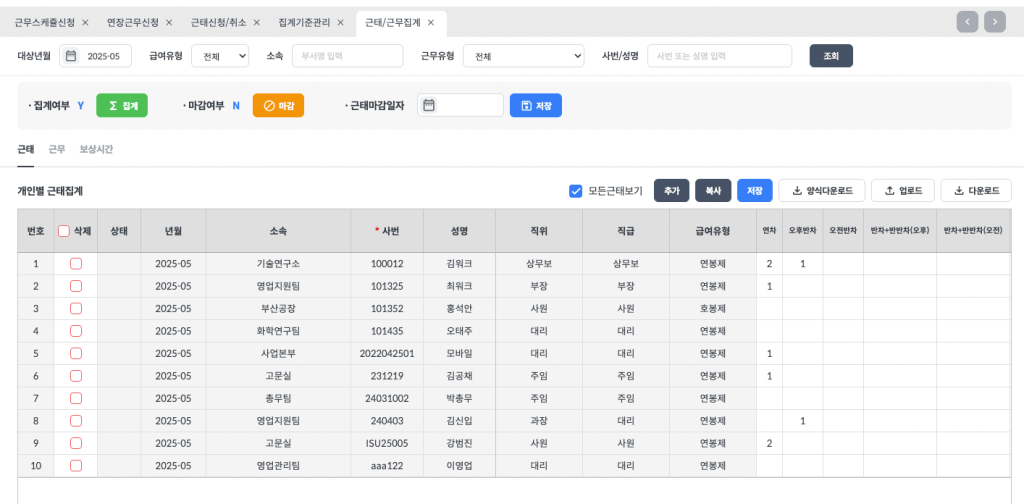Close the 근태/근무집계 tab

(x=431, y=23)
